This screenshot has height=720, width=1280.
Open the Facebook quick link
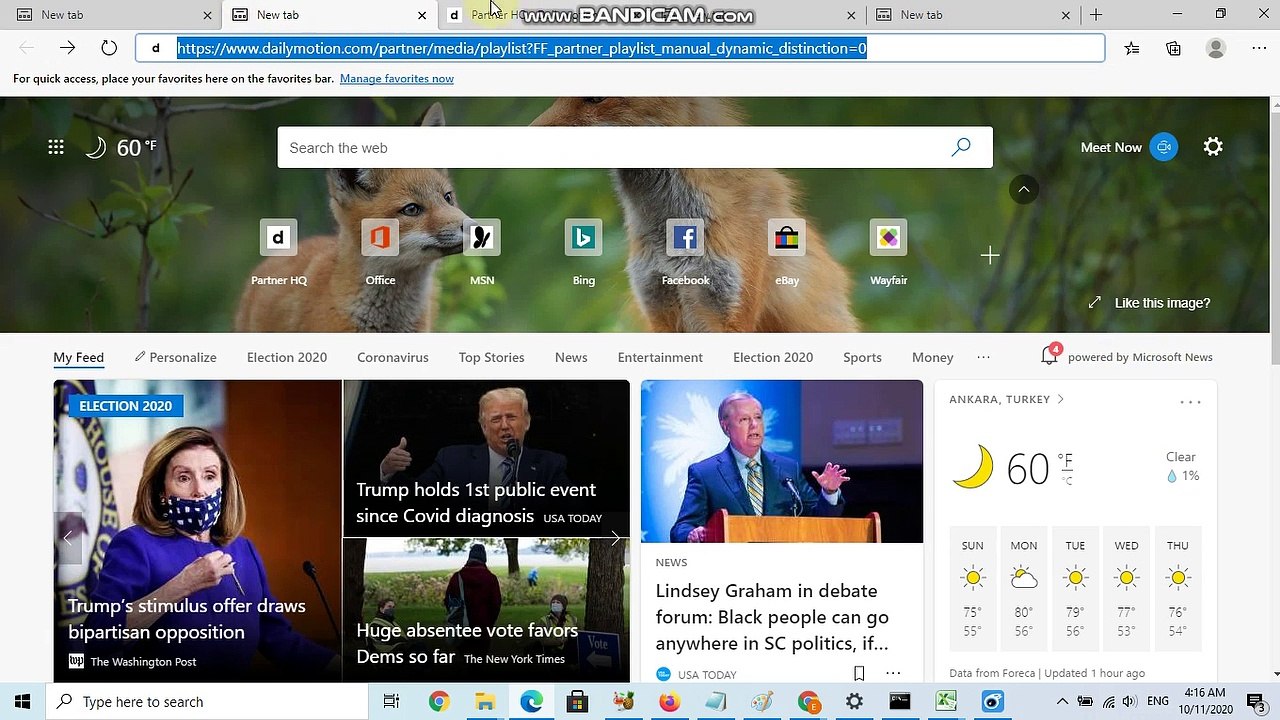pyautogui.click(x=685, y=253)
